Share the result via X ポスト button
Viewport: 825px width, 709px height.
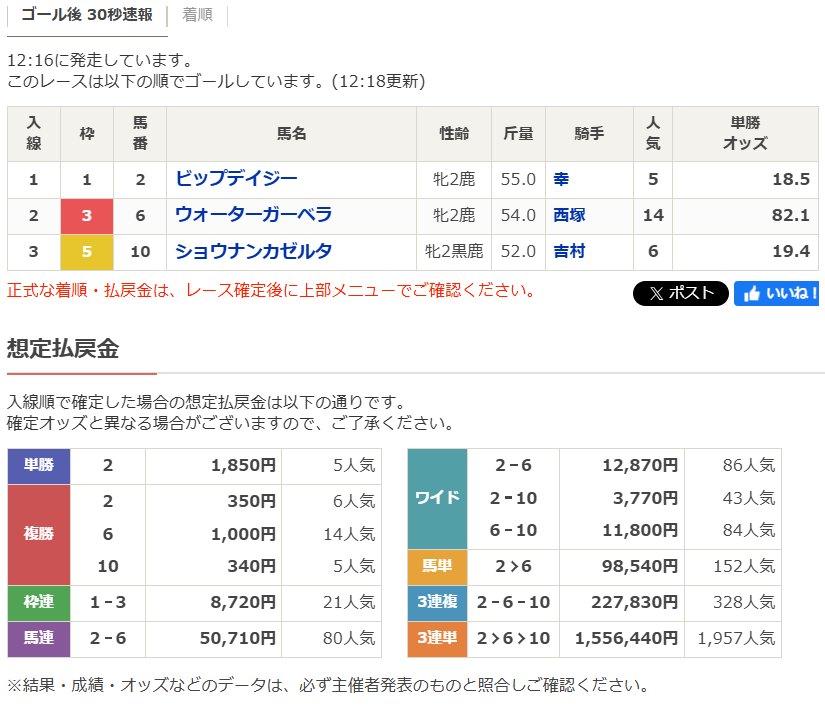tap(680, 292)
